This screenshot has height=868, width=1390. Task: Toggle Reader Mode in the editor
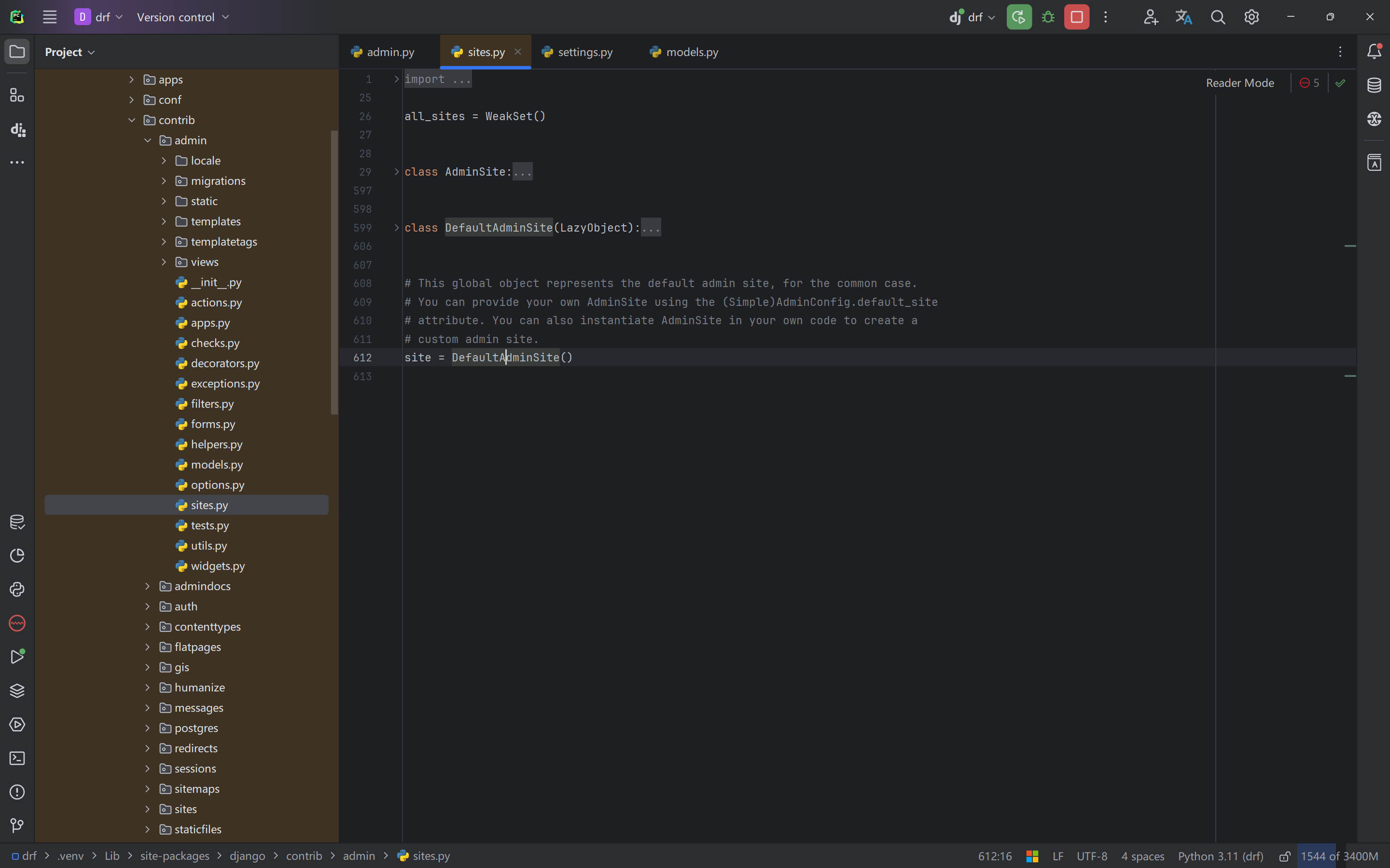[1239, 83]
